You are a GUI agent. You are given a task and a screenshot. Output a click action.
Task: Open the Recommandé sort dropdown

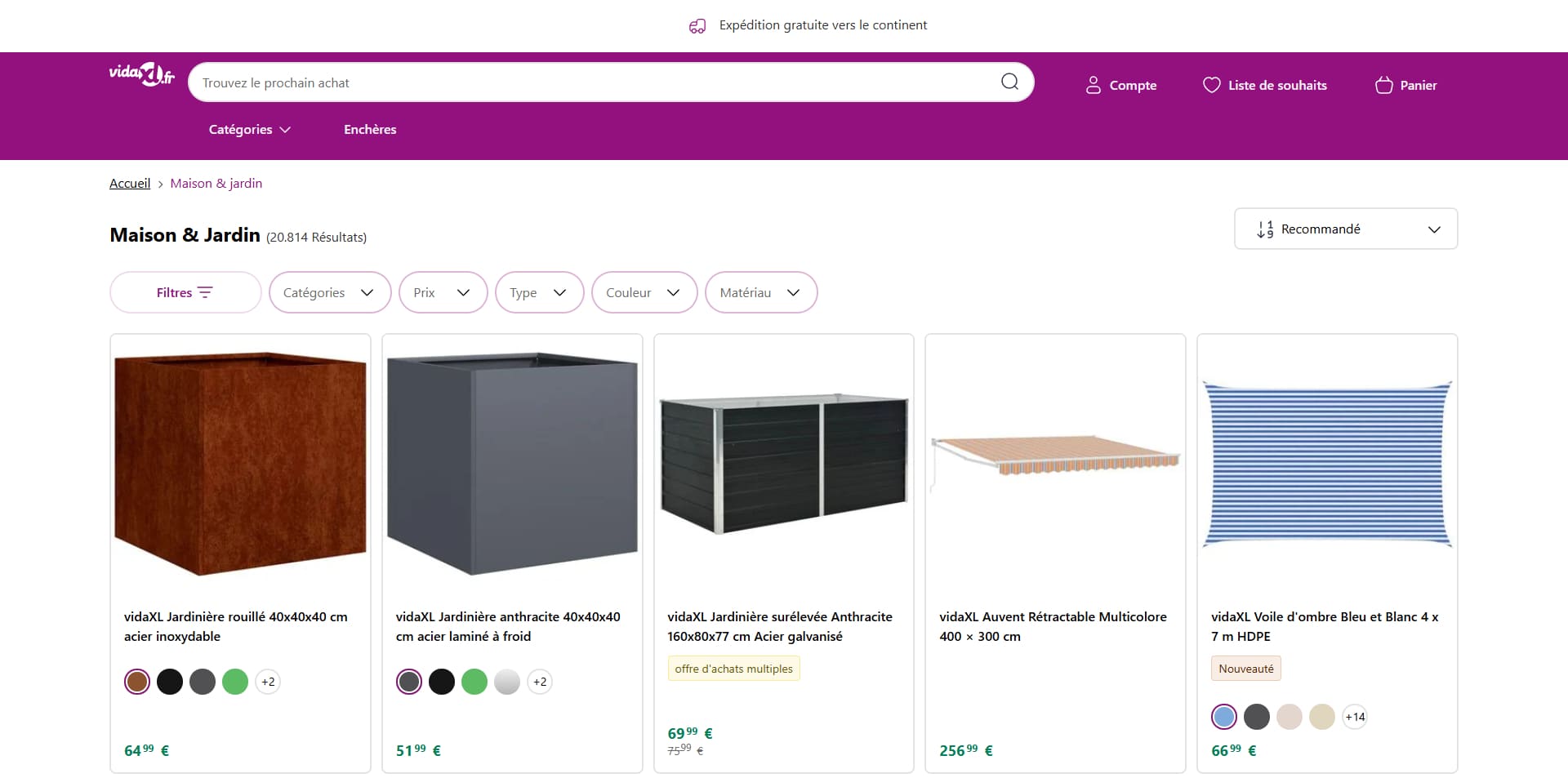(1346, 229)
